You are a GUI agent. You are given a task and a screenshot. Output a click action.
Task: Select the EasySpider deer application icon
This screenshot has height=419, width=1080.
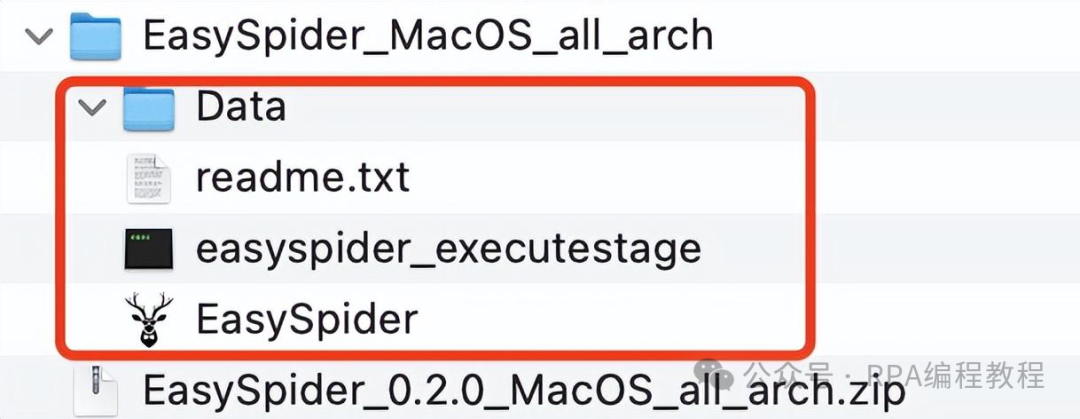pyautogui.click(x=149, y=320)
